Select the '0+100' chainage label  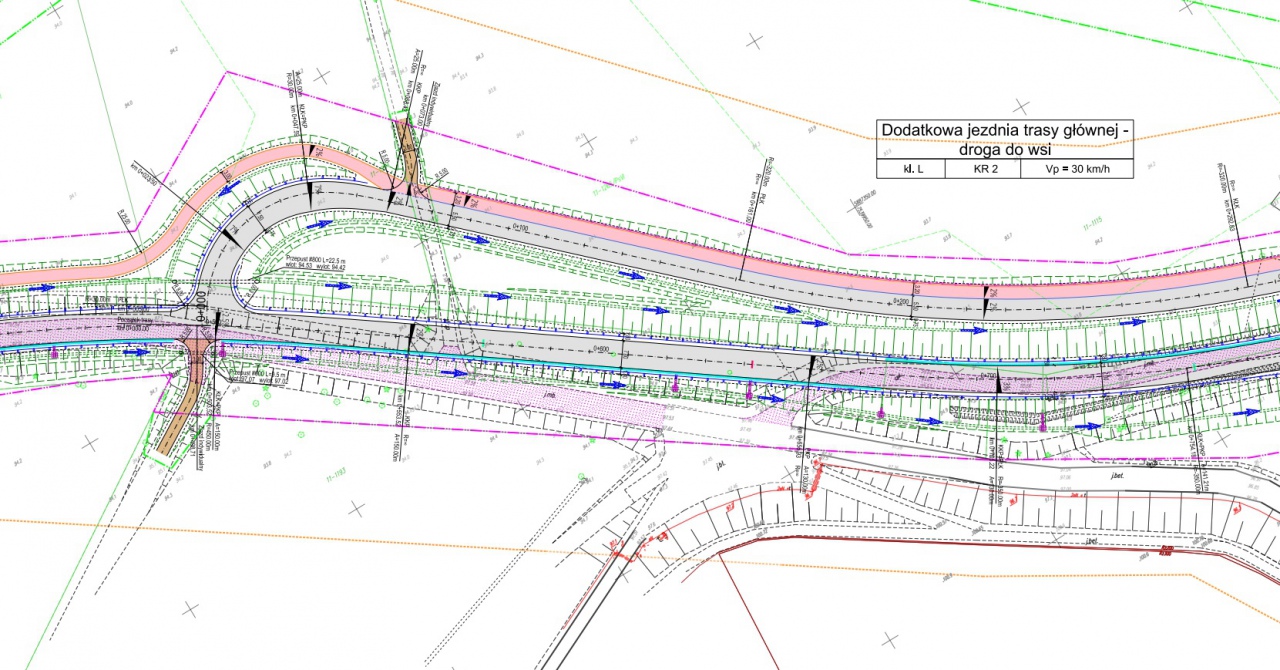point(520,229)
